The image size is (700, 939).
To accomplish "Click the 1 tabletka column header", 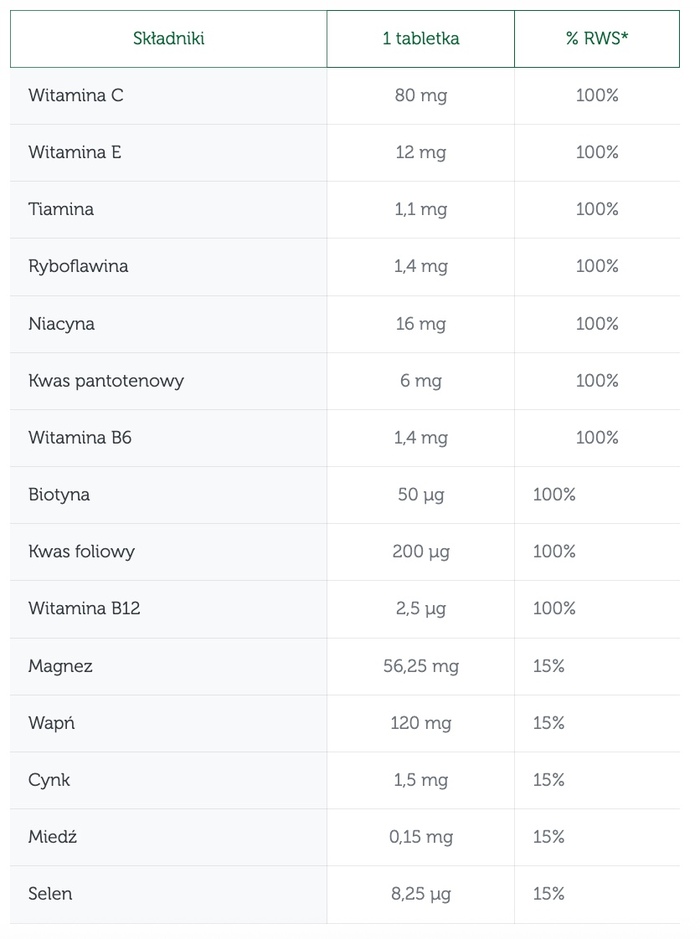I will click(x=421, y=39).
